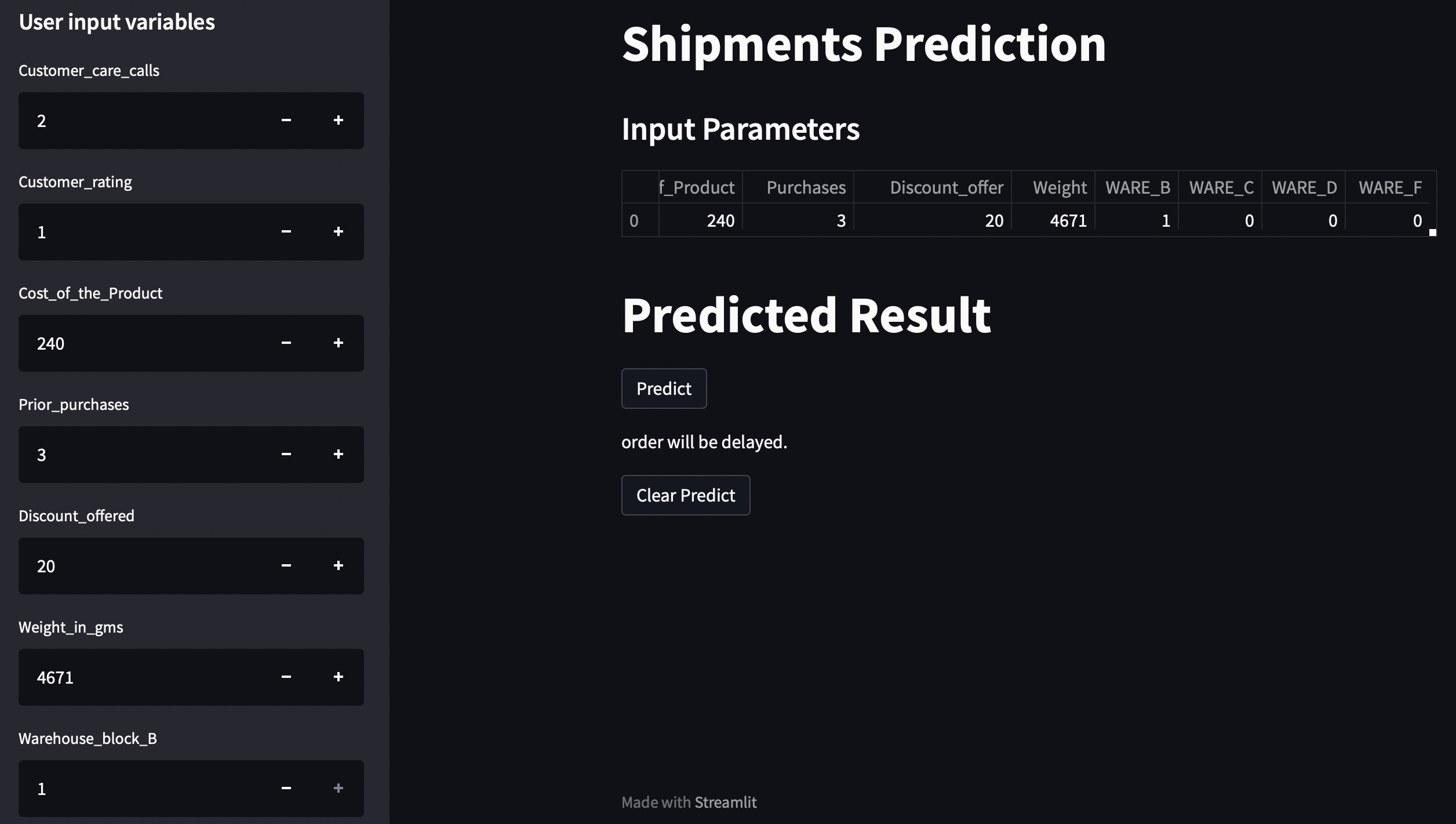Image resolution: width=1456 pixels, height=824 pixels.
Task: Decrement the Warehouse_block_B value
Action: point(286,787)
